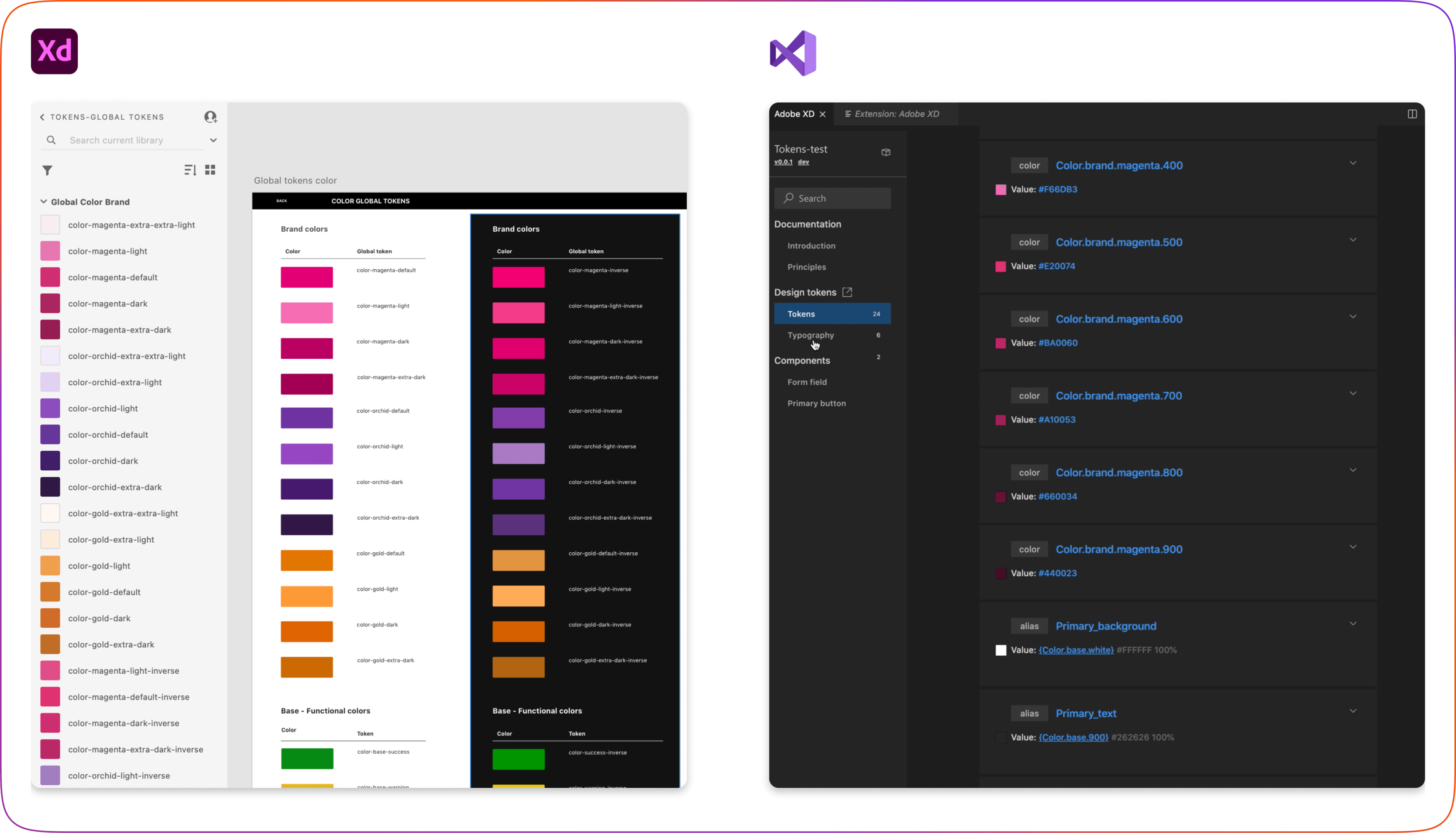Click the v0.0.1 version link
1456x833 pixels.
coord(783,162)
